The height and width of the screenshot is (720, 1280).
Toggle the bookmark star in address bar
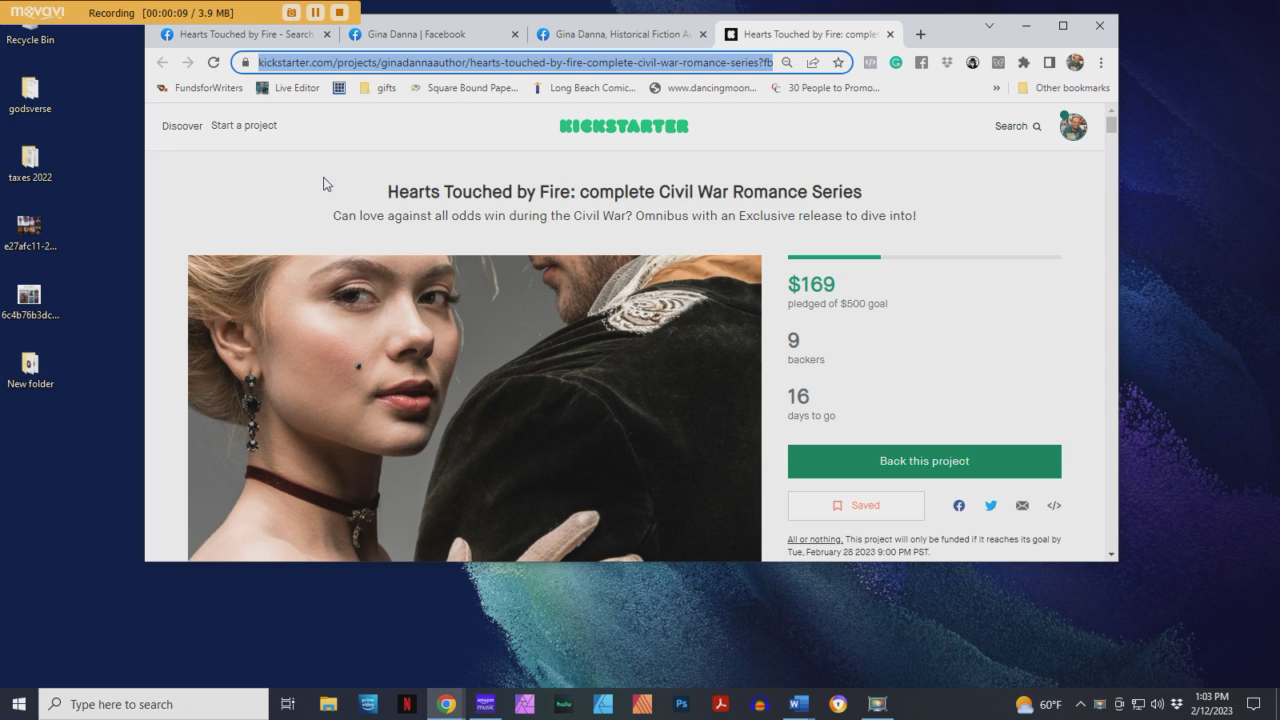coord(838,62)
